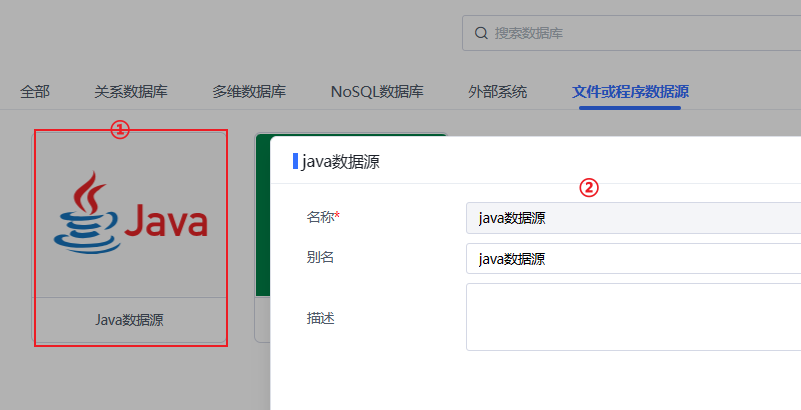The height and width of the screenshot is (410, 801).
Task: Open the 外部系统 tab
Action: coord(498,92)
